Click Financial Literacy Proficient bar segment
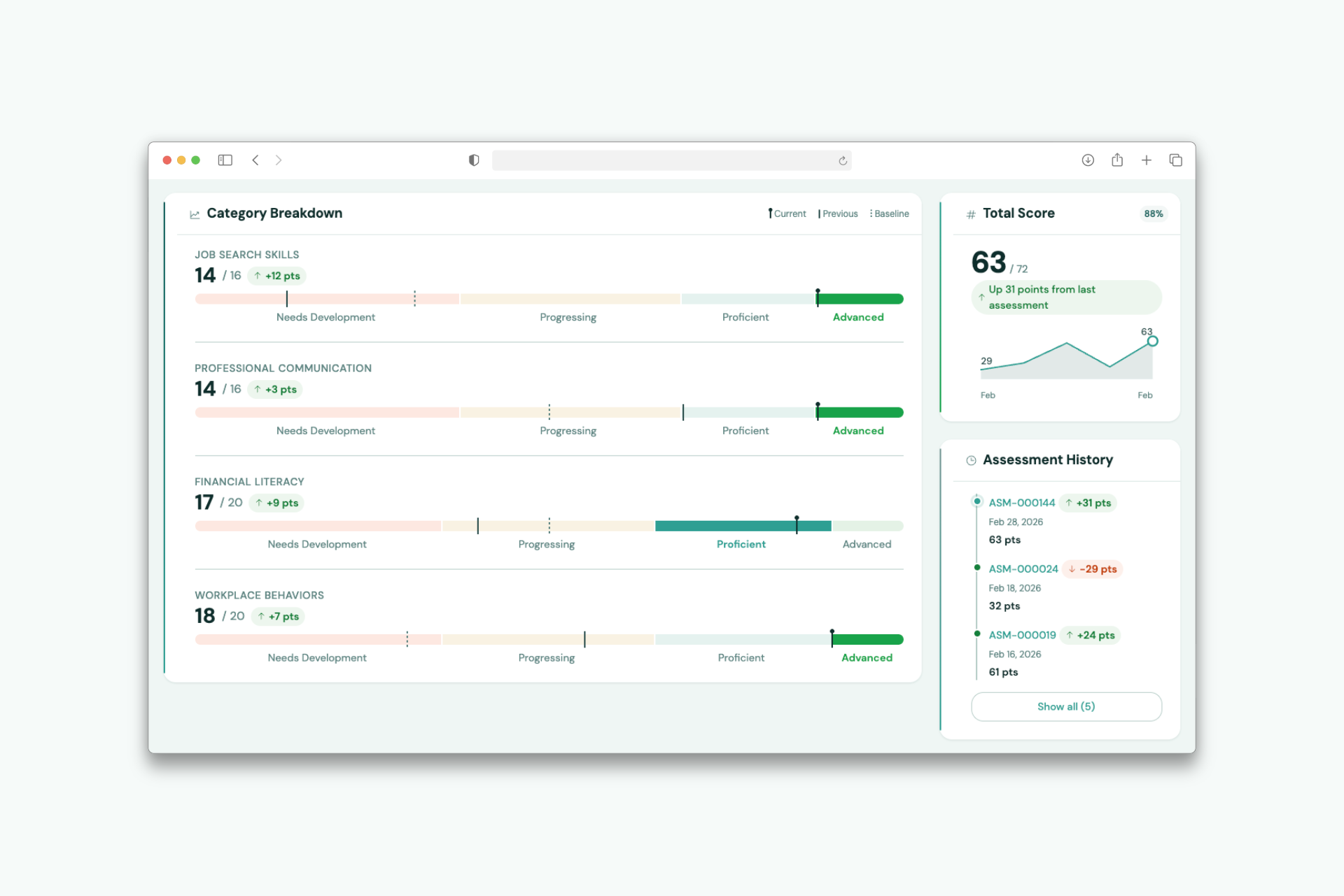Viewport: 1344px width, 896px height. (742, 526)
